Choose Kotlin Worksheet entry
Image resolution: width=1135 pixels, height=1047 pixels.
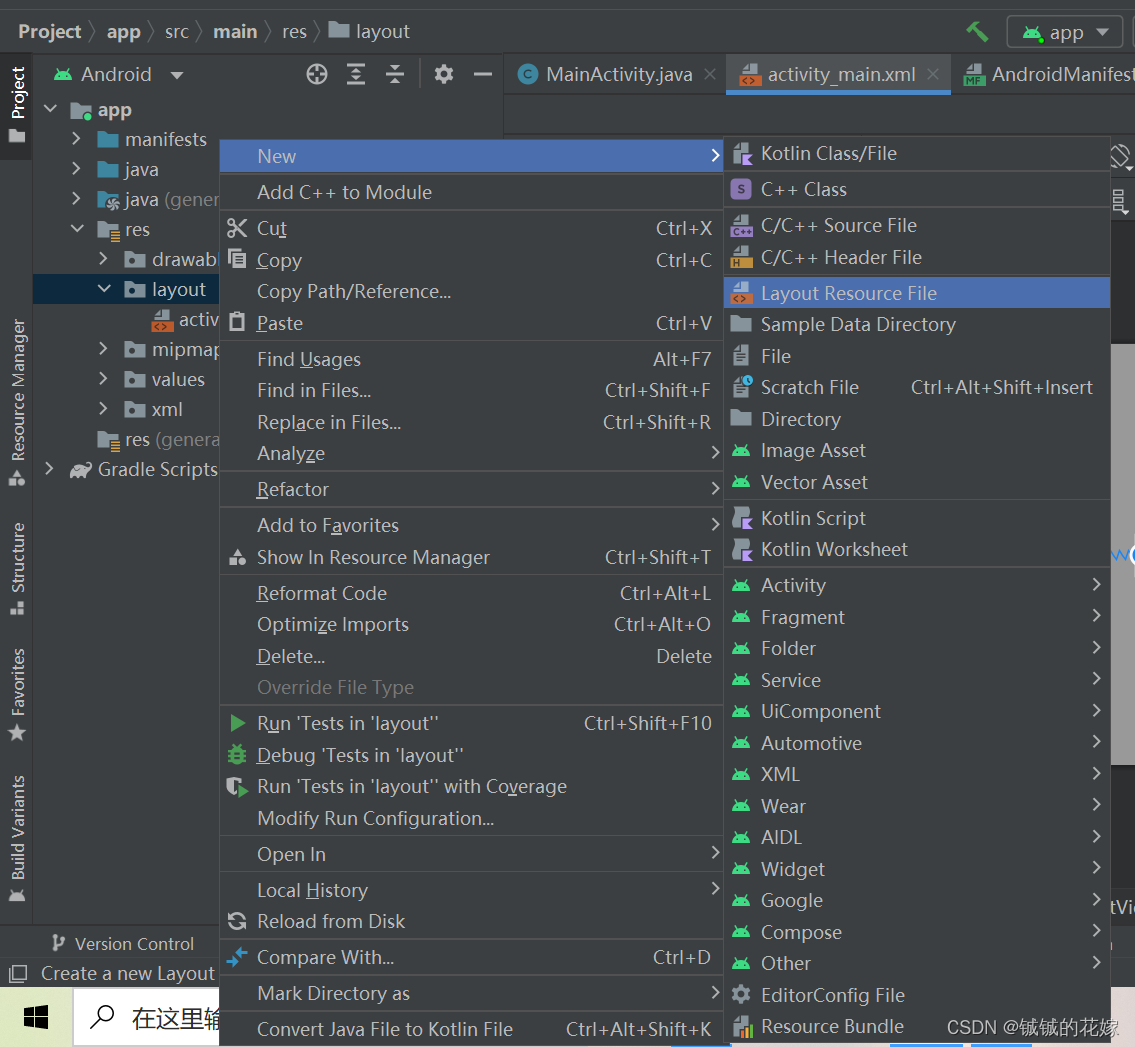point(916,550)
